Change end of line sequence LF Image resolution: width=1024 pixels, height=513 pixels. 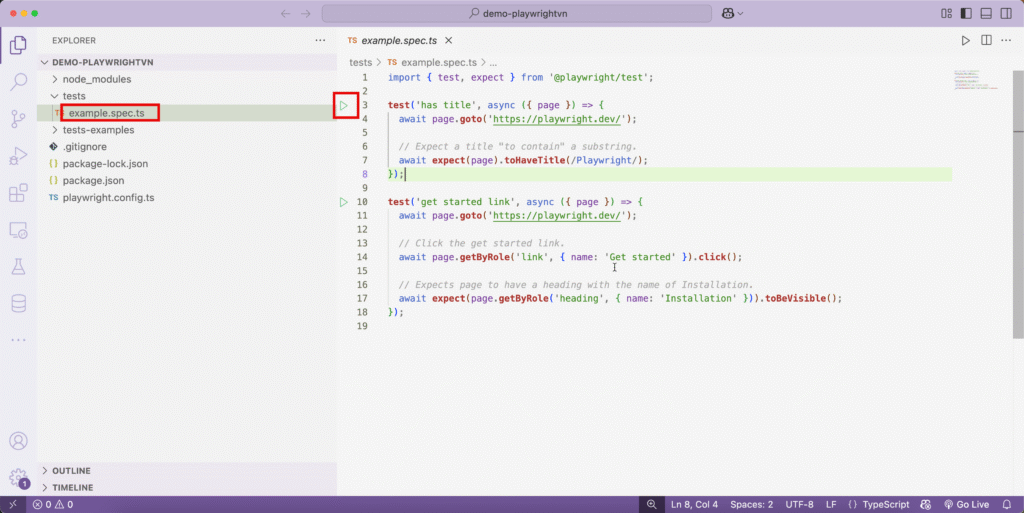831,505
